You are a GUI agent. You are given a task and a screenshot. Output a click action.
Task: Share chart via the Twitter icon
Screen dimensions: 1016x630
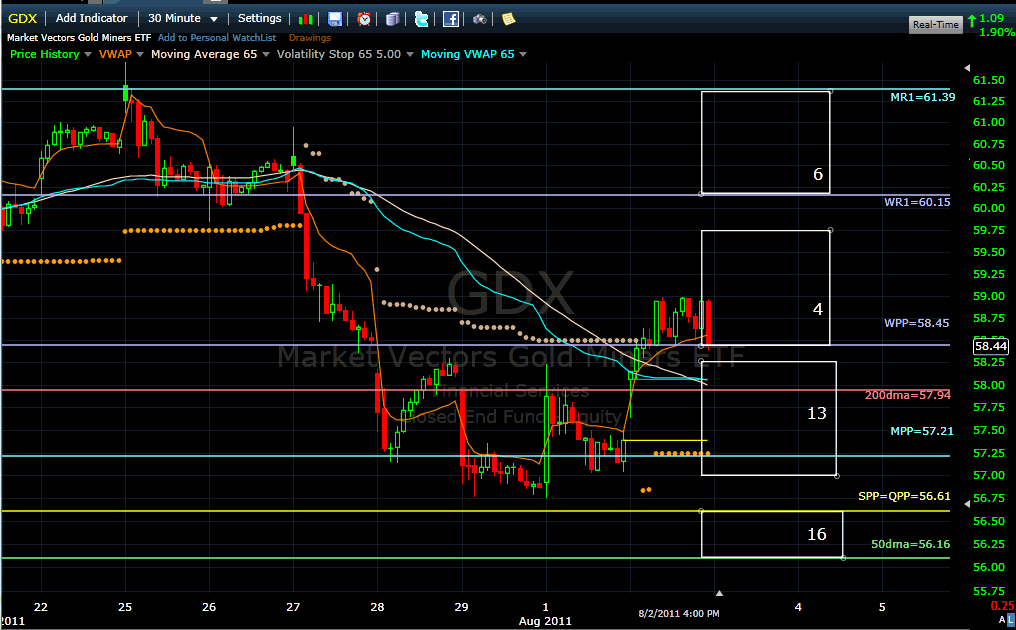tap(421, 19)
